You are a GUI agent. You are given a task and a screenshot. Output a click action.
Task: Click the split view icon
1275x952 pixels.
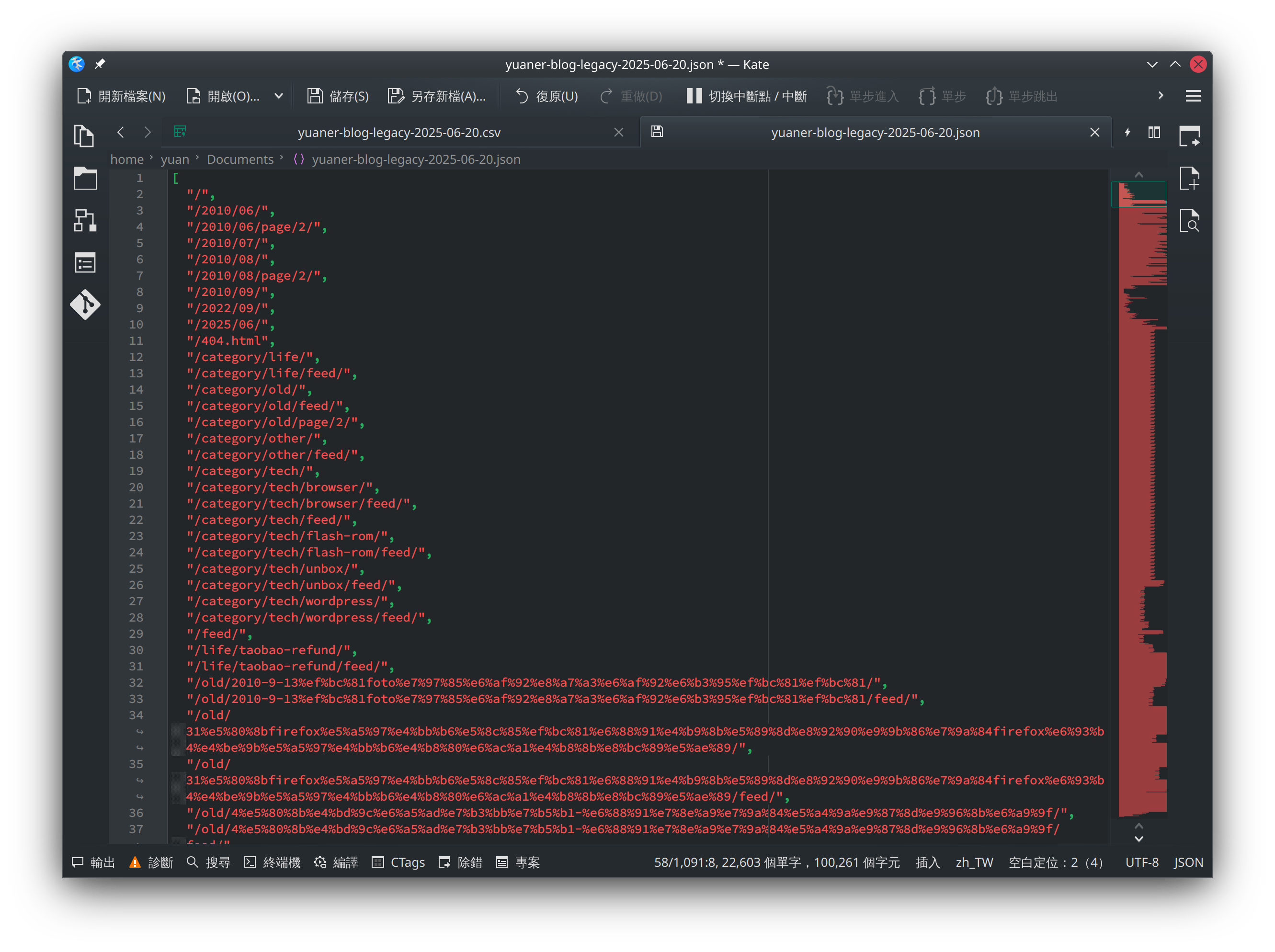[1154, 133]
